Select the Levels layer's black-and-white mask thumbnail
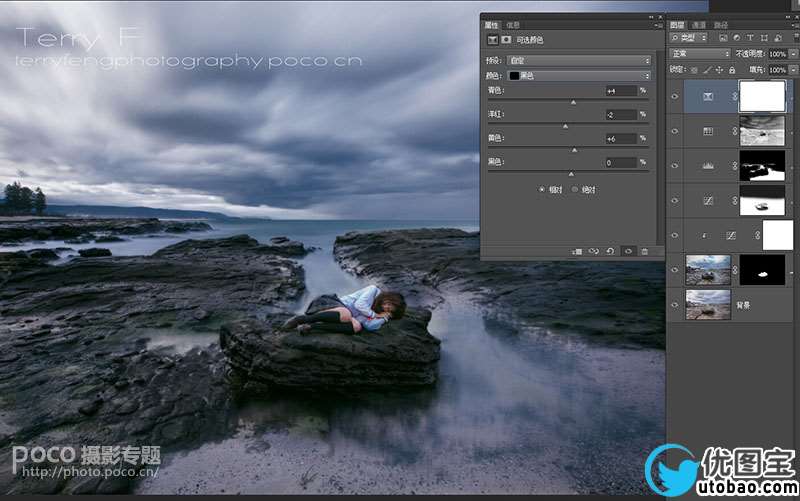 pos(762,166)
